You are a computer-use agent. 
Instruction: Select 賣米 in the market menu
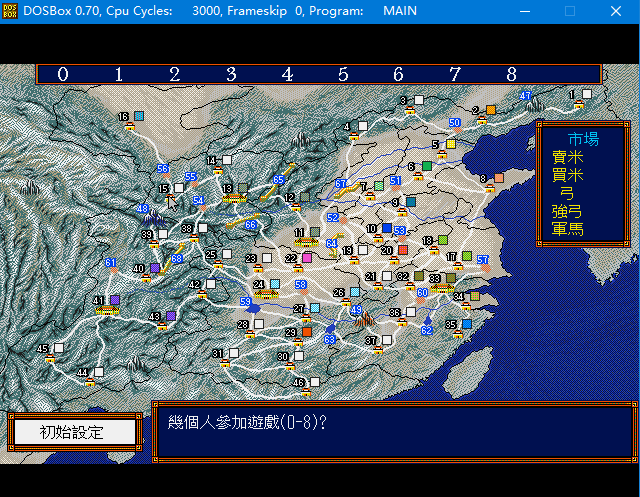point(567,157)
